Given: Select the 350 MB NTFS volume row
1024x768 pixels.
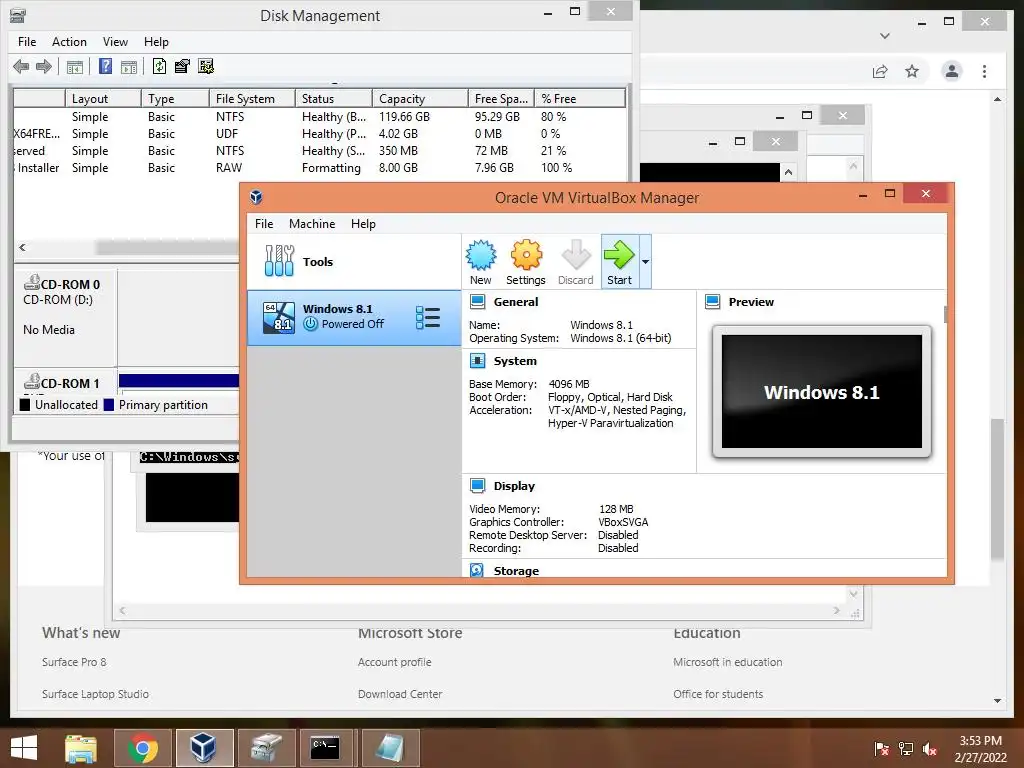Looking at the screenshot, I should 319,151.
